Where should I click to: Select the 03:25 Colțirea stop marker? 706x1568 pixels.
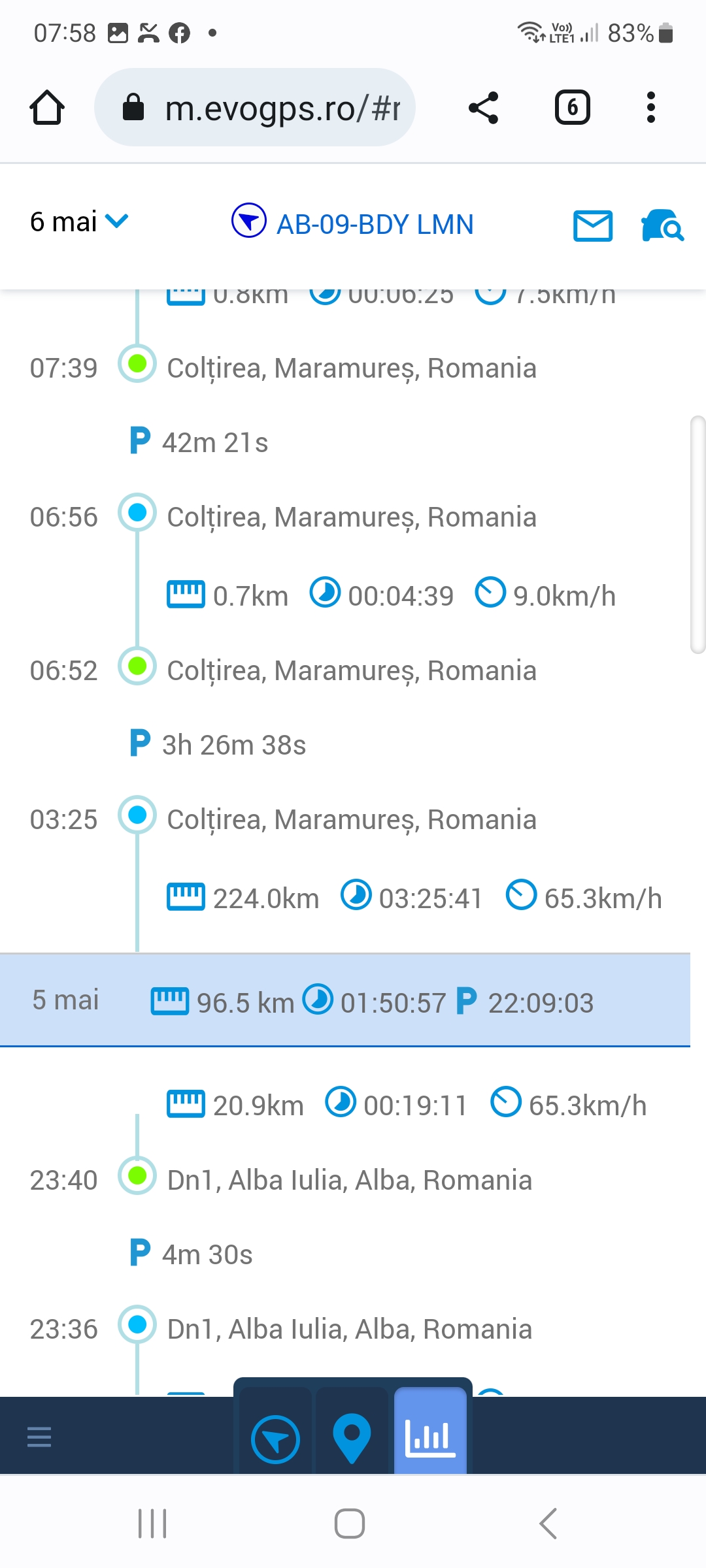(137, 815)
